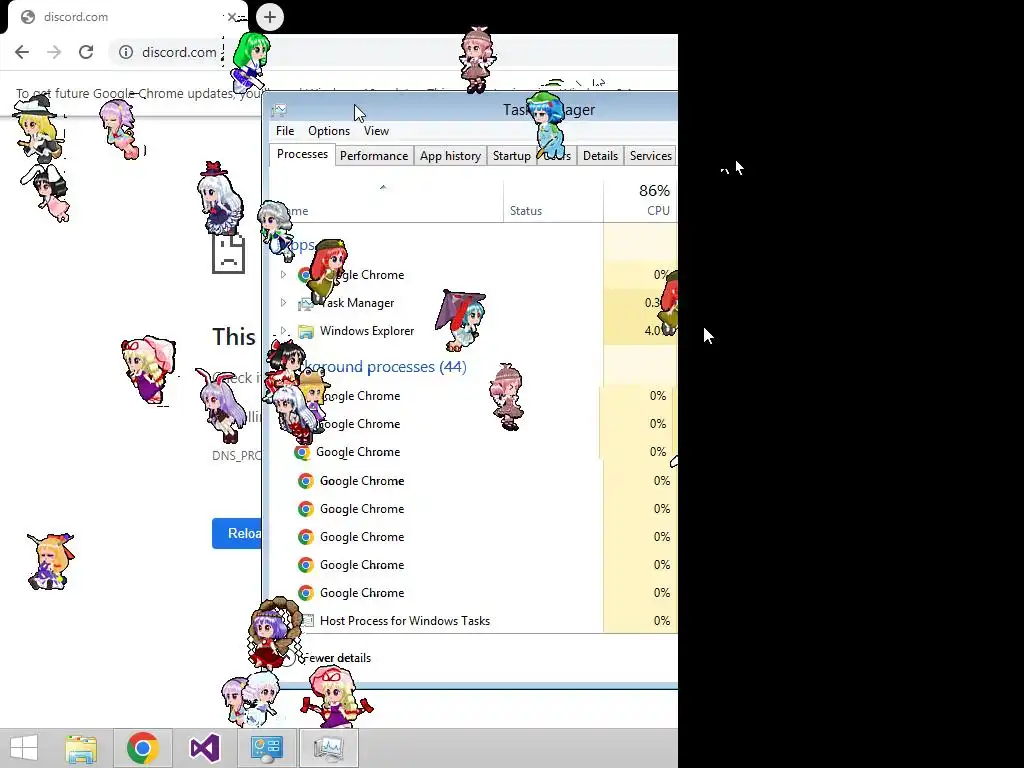This screenshot has height=768, width=1024.
Task: Open Visual Studio from the taskbar
Action: click(x=204, y=748)
